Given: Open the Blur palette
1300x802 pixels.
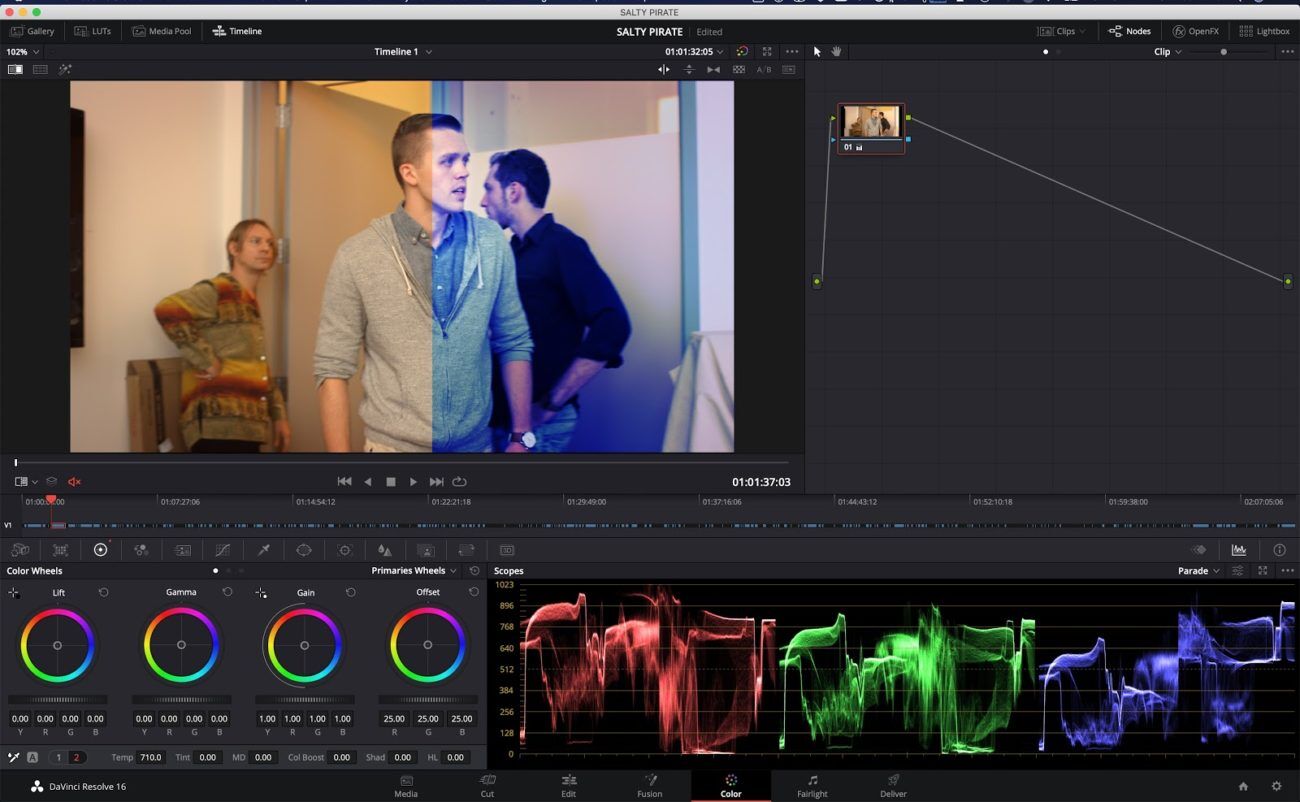Looking at the screenshot, I should [x=385, y=550].
